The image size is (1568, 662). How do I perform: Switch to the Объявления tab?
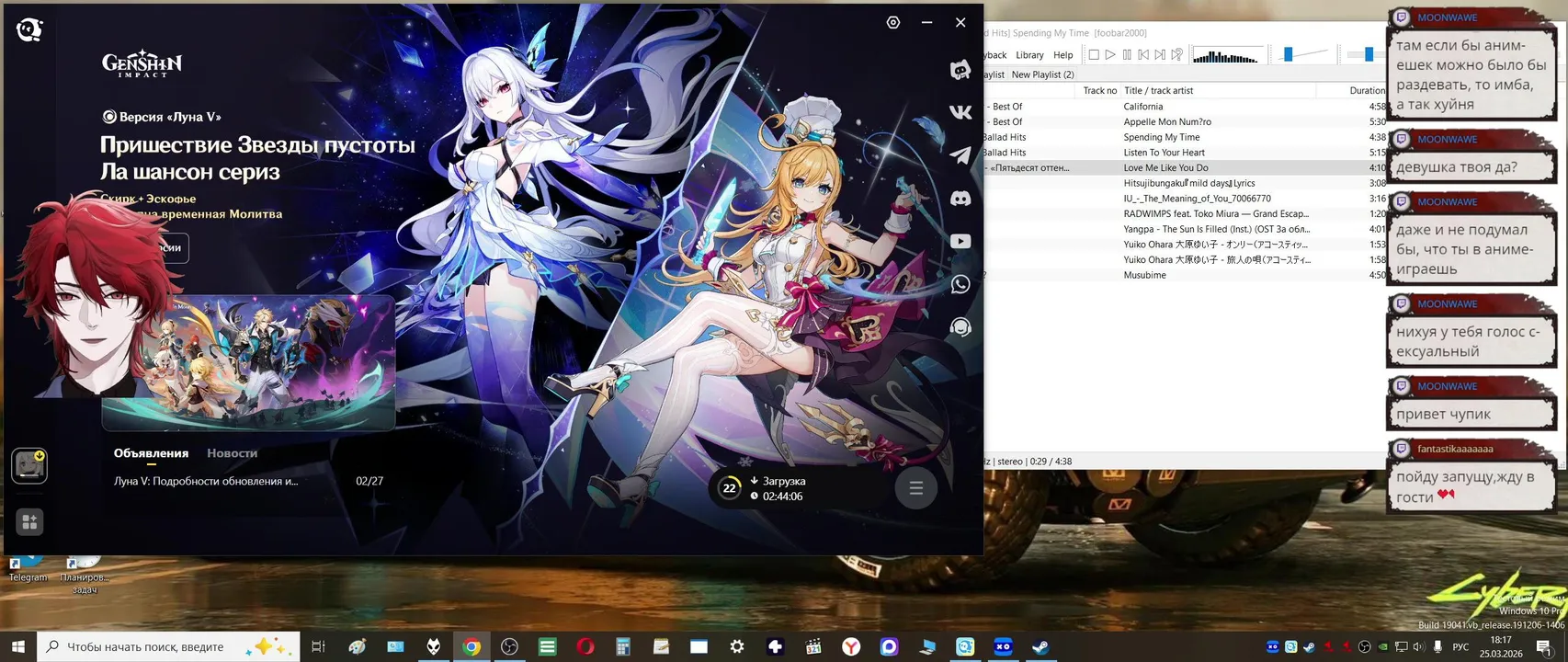point(151,453)
